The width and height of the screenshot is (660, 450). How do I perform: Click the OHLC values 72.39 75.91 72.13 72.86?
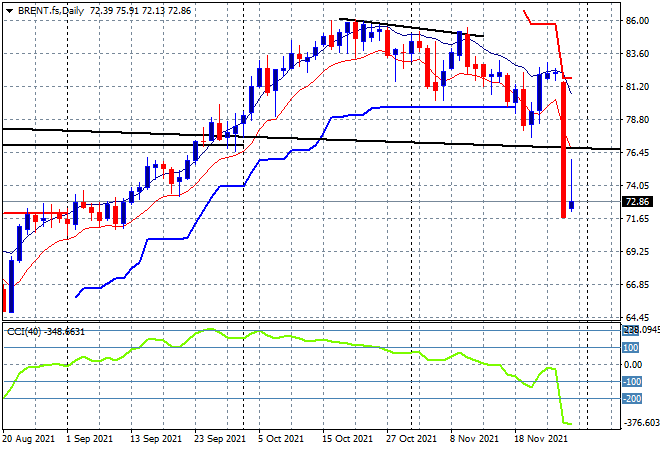(141, 11)
